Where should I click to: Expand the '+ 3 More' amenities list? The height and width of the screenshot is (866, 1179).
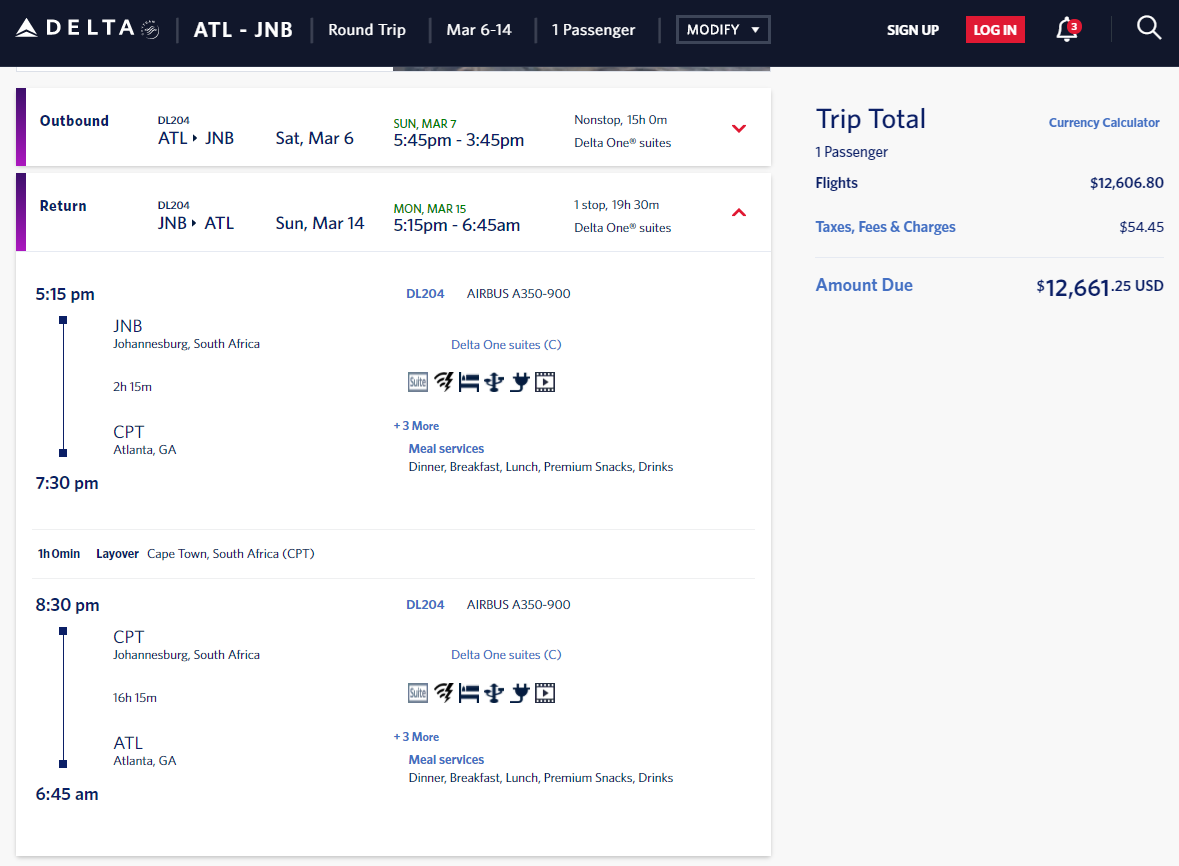tap(416, 425)
